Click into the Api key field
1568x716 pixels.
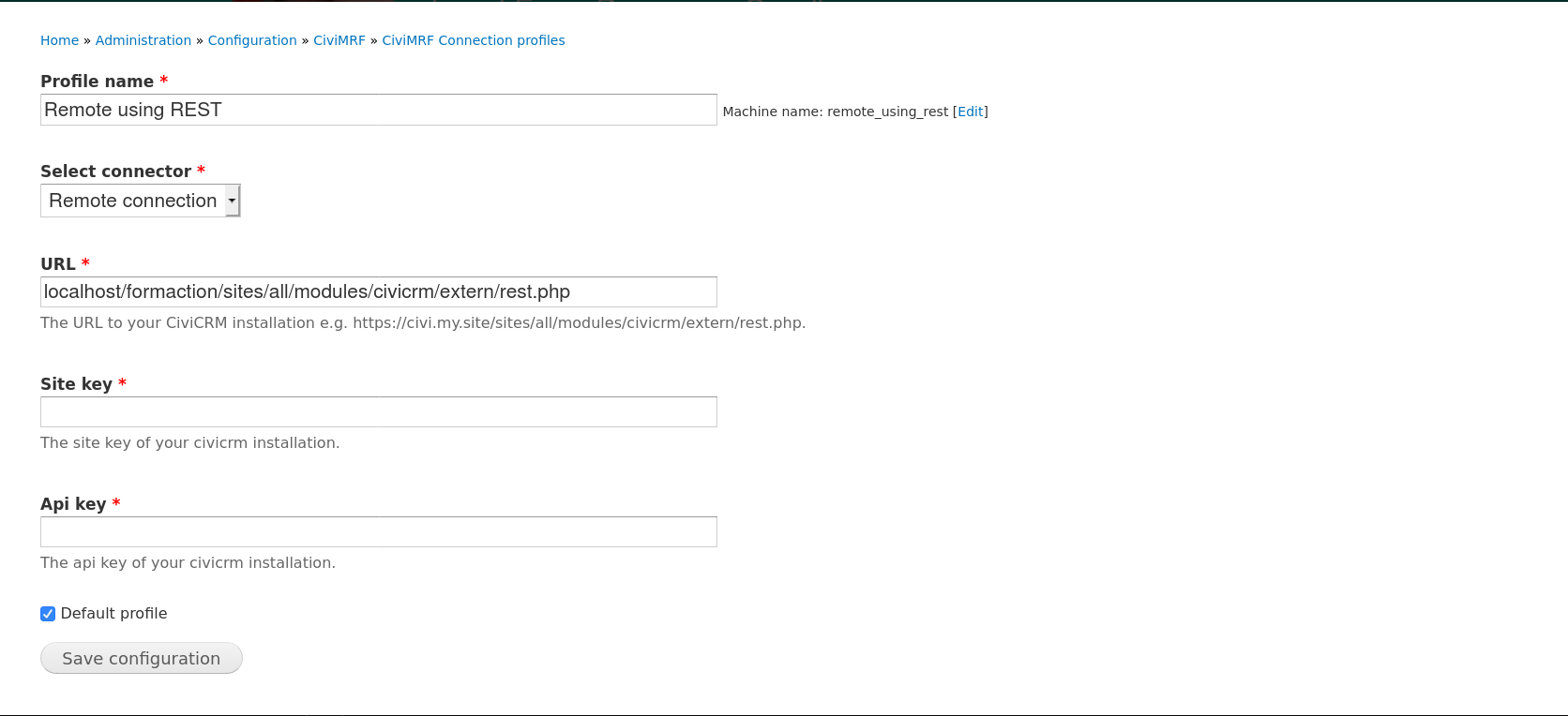378,531
